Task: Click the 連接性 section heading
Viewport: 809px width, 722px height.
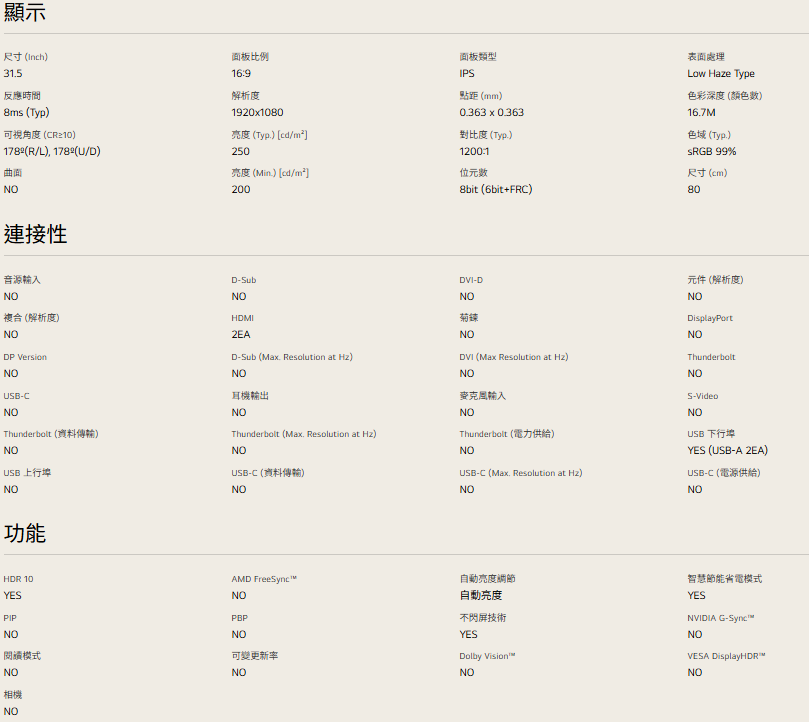Action: [35, 234]
